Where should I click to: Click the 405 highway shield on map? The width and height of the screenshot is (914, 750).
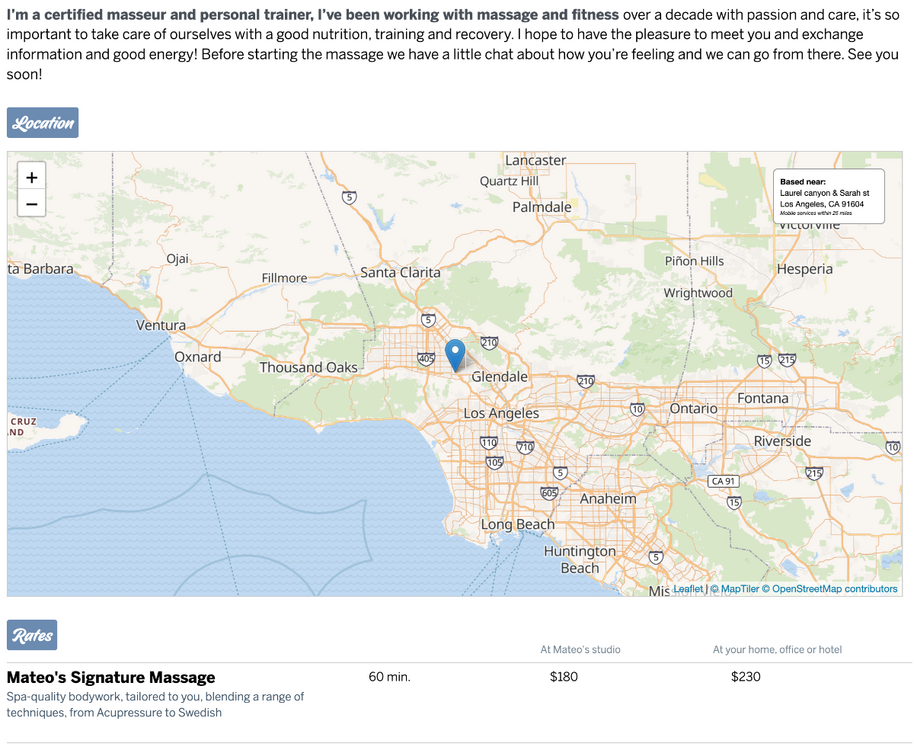pos(426,358)
